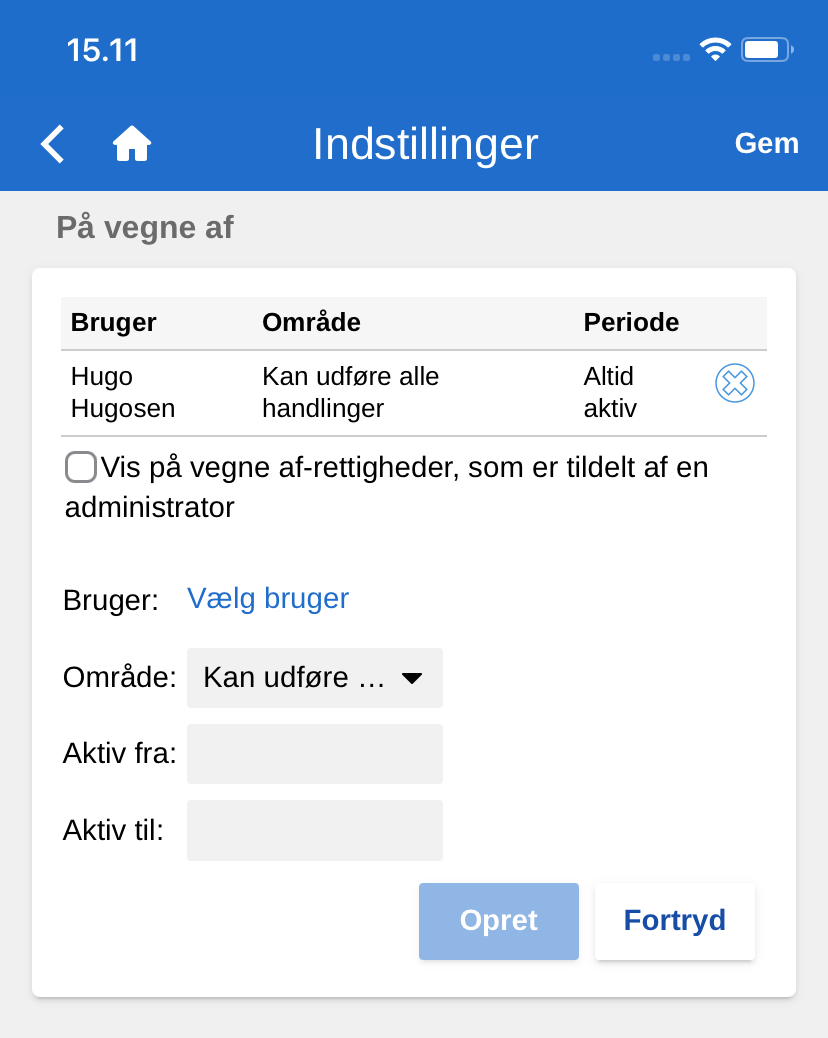Tap the cellular signal dots

671,57
